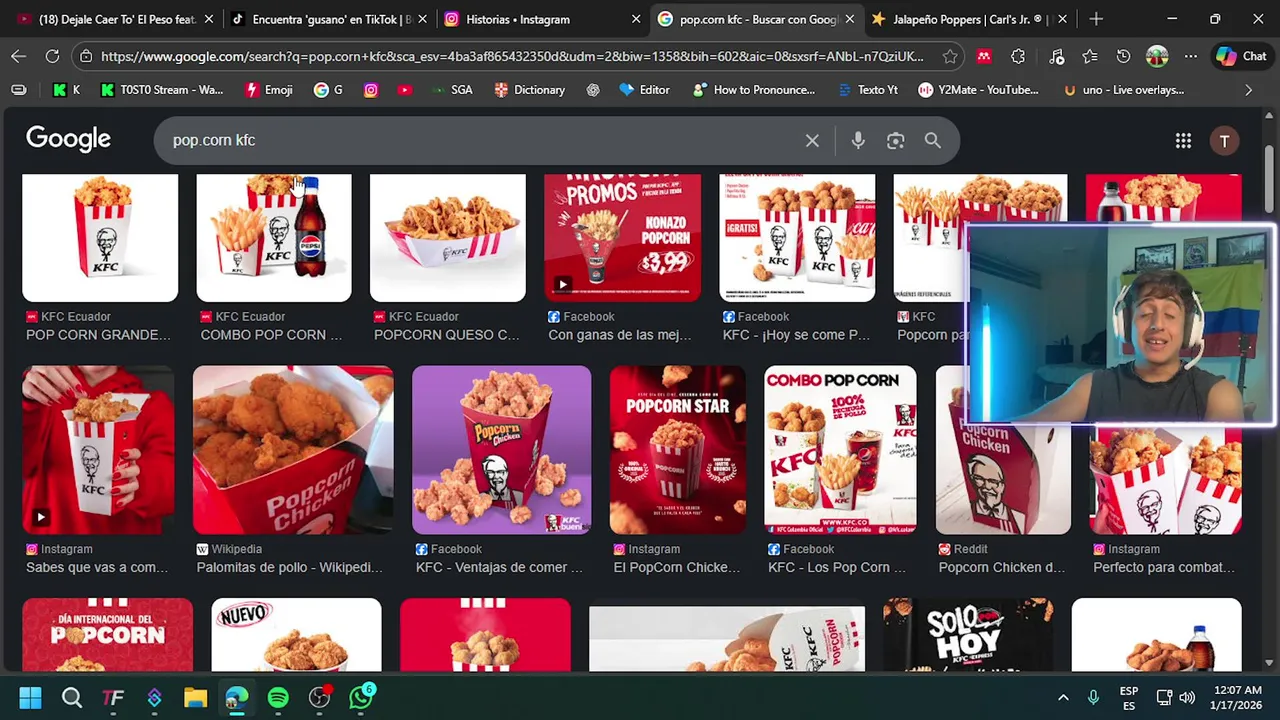Start voice search with microphone icon

pos(858,141)
